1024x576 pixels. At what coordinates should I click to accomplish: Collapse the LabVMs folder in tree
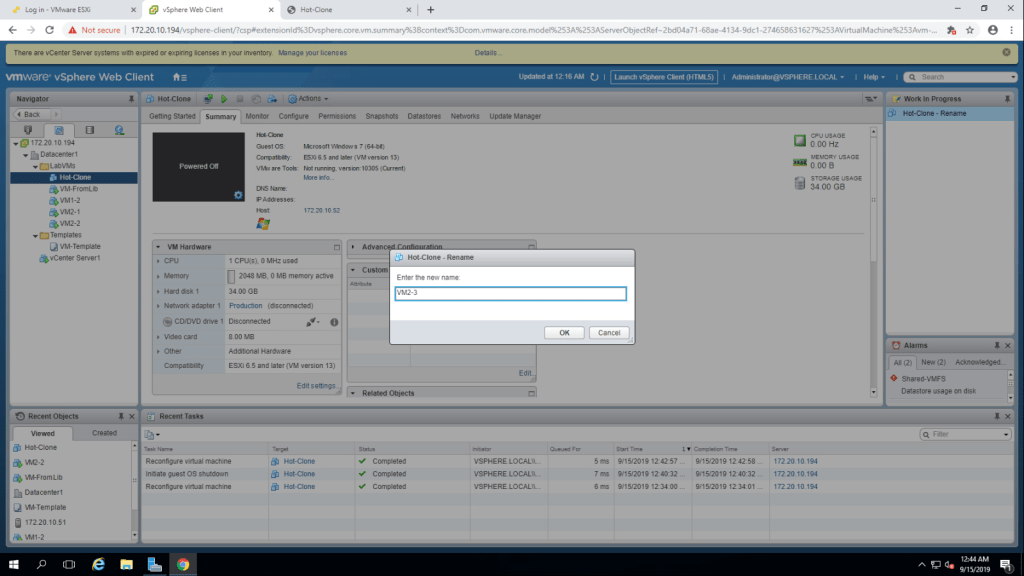pyautogui.click(x=36, y=166)
